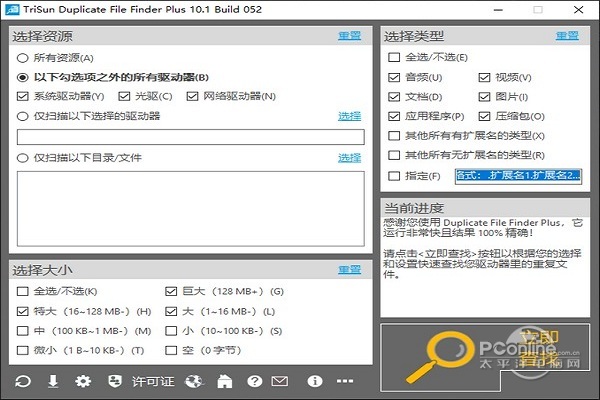Open settings via the gear icon
Screen dimensions: 600x400
[83, 381]
